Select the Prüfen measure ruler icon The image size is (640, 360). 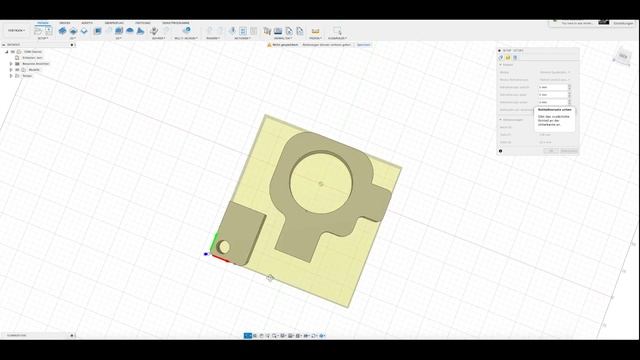(315, 31)
